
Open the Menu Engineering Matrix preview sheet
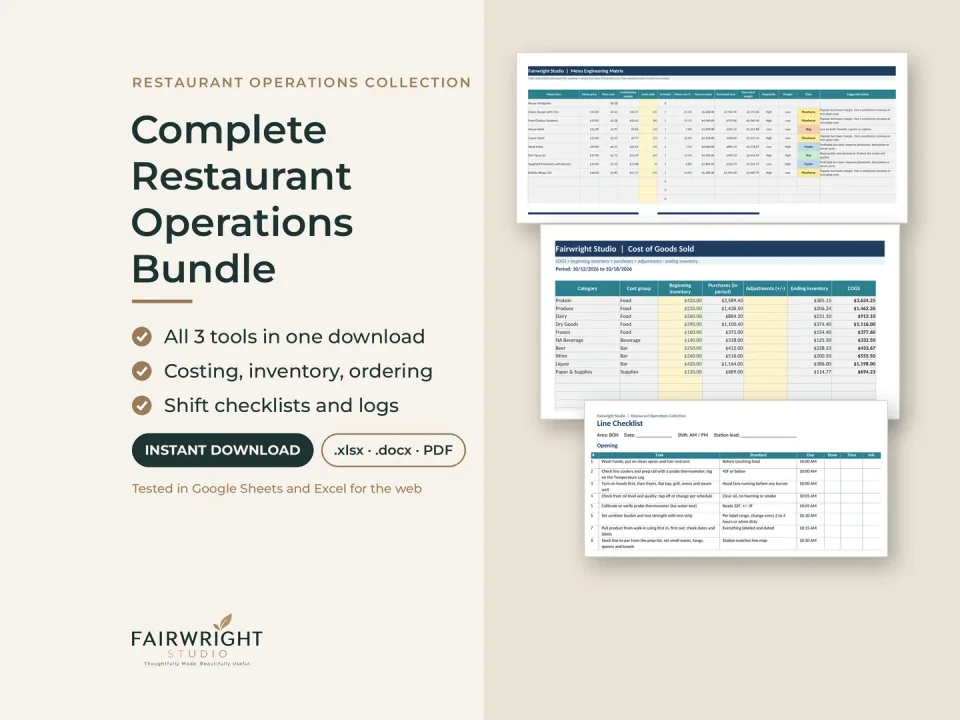pos(711,138)
